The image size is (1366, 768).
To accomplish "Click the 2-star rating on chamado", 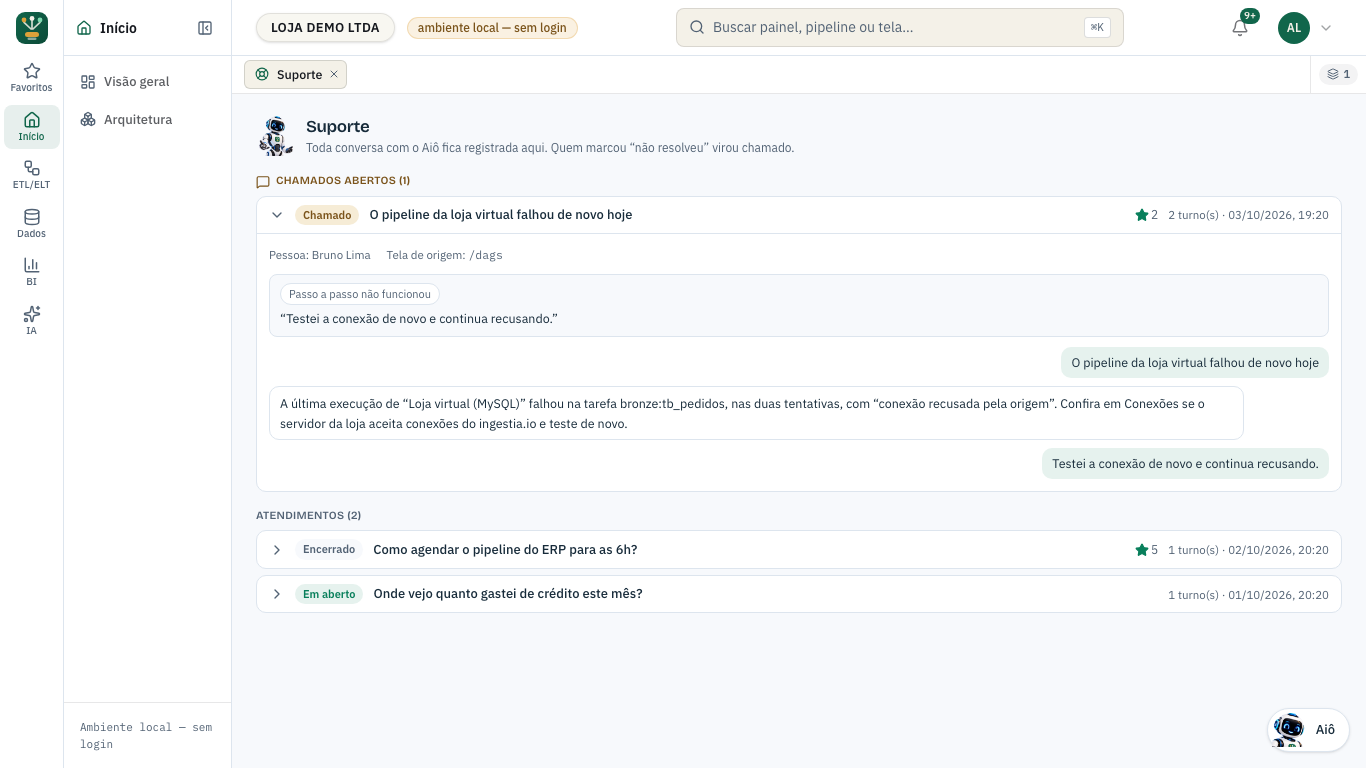I will coord(1146,215).
